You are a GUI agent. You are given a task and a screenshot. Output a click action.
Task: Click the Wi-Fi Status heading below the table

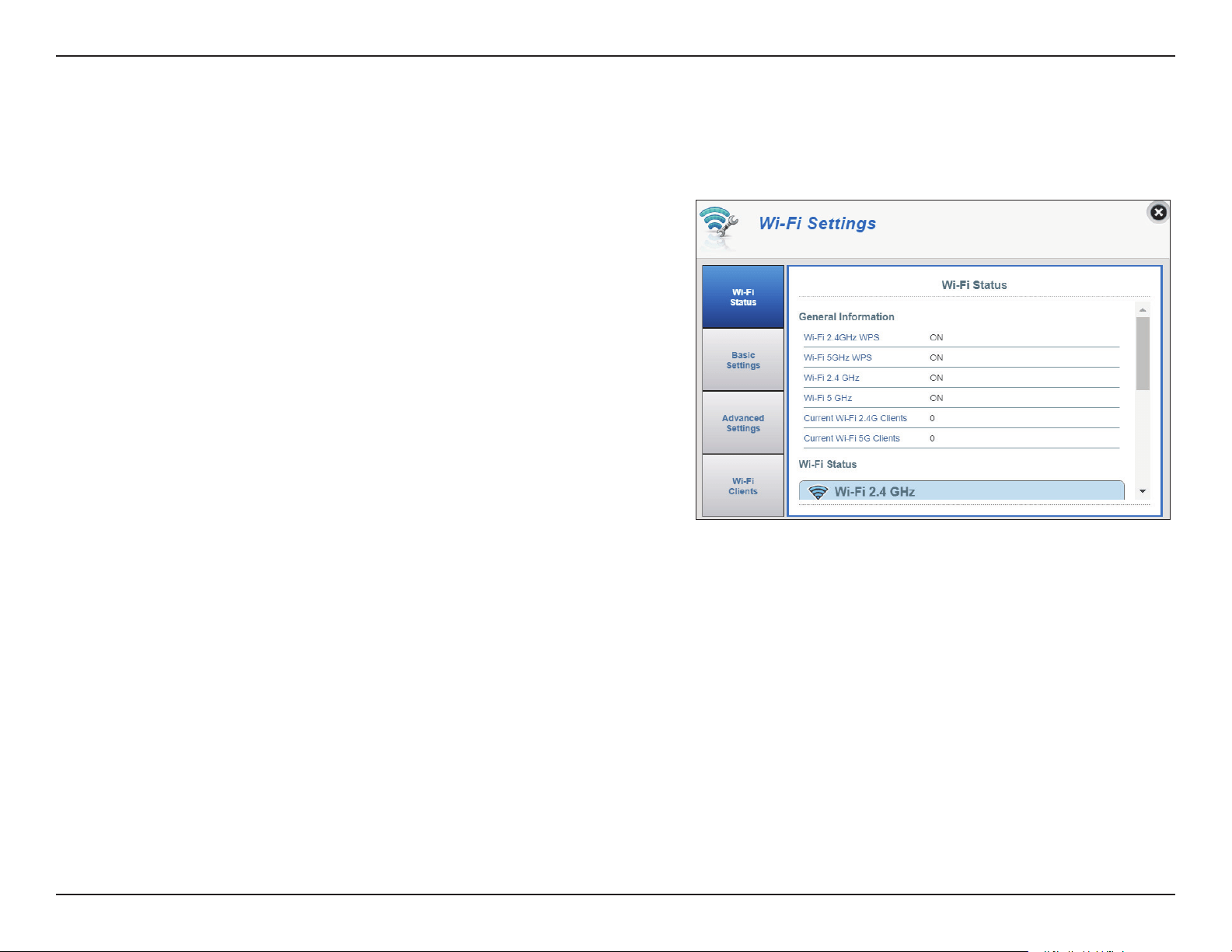tap(828, 464)
